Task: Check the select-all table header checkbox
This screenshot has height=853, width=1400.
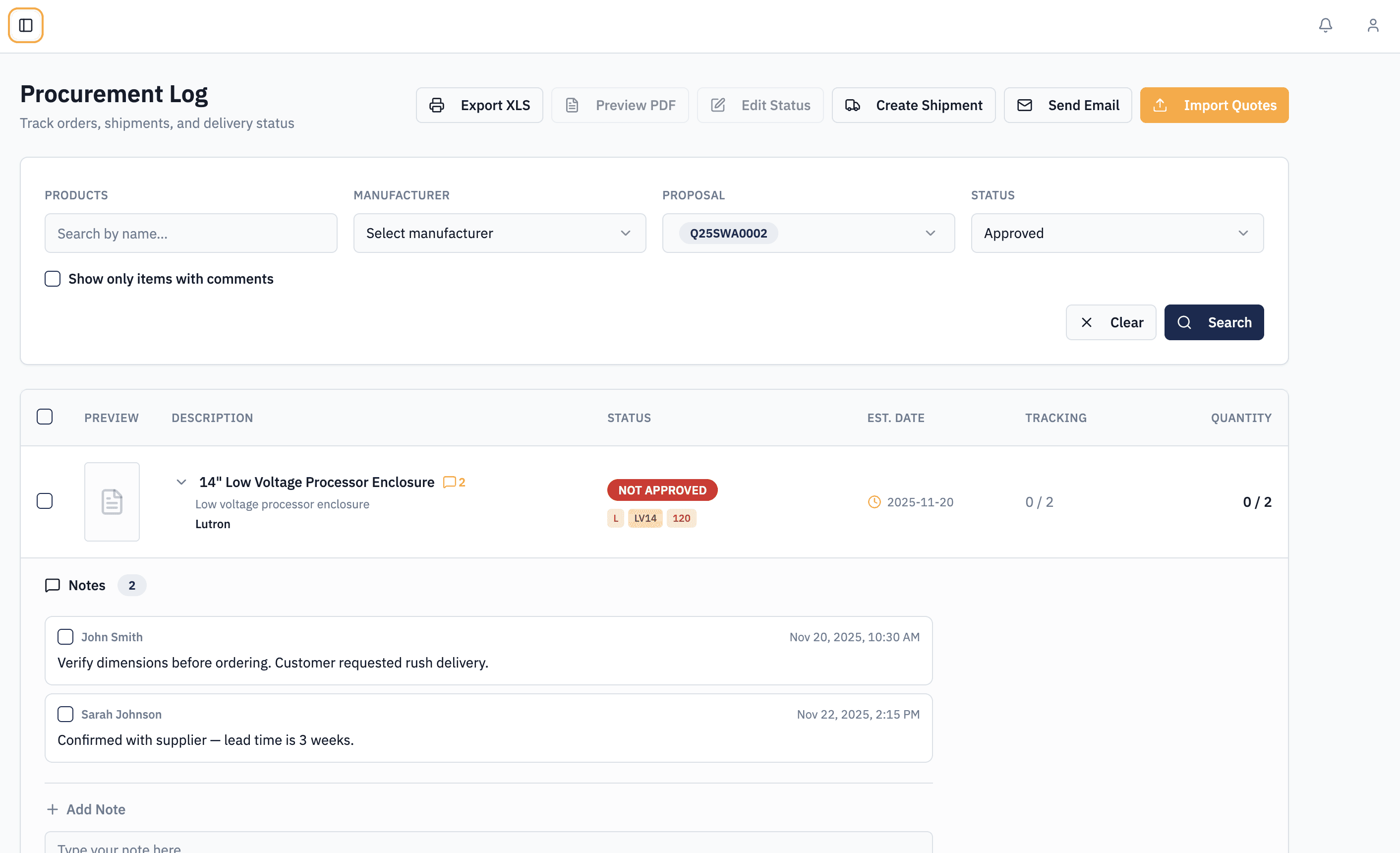Action: point(44,417)
